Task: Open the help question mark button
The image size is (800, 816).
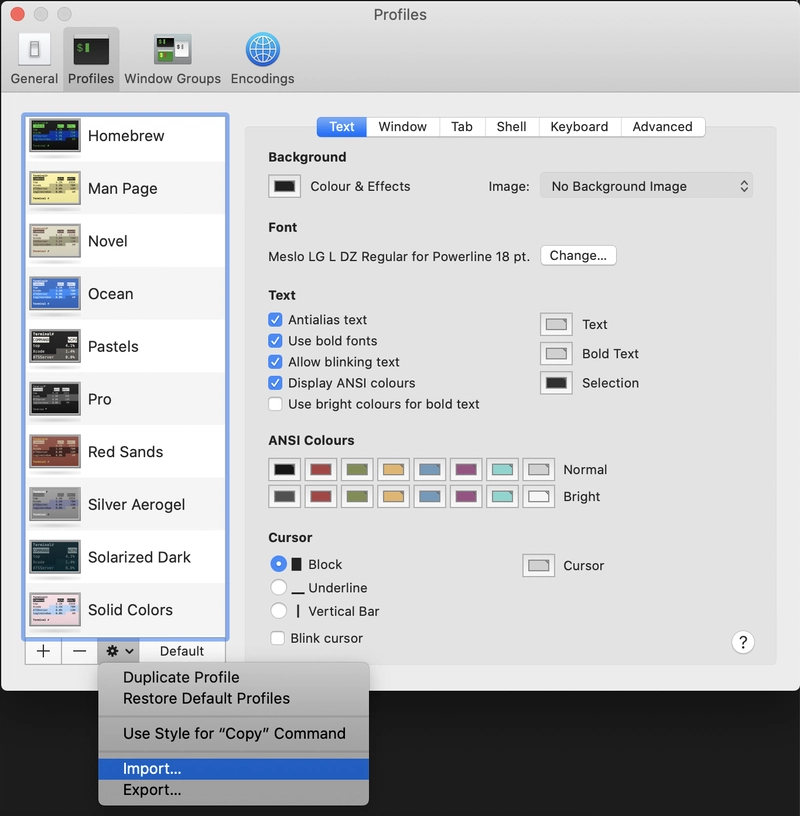Action: [743, 642]
